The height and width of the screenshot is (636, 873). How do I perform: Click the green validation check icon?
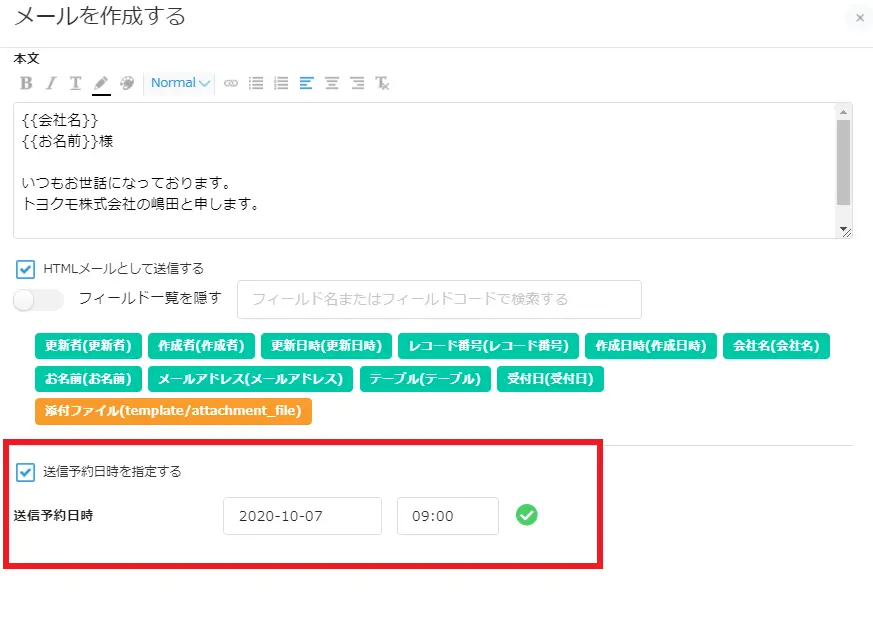click(527, 515)
